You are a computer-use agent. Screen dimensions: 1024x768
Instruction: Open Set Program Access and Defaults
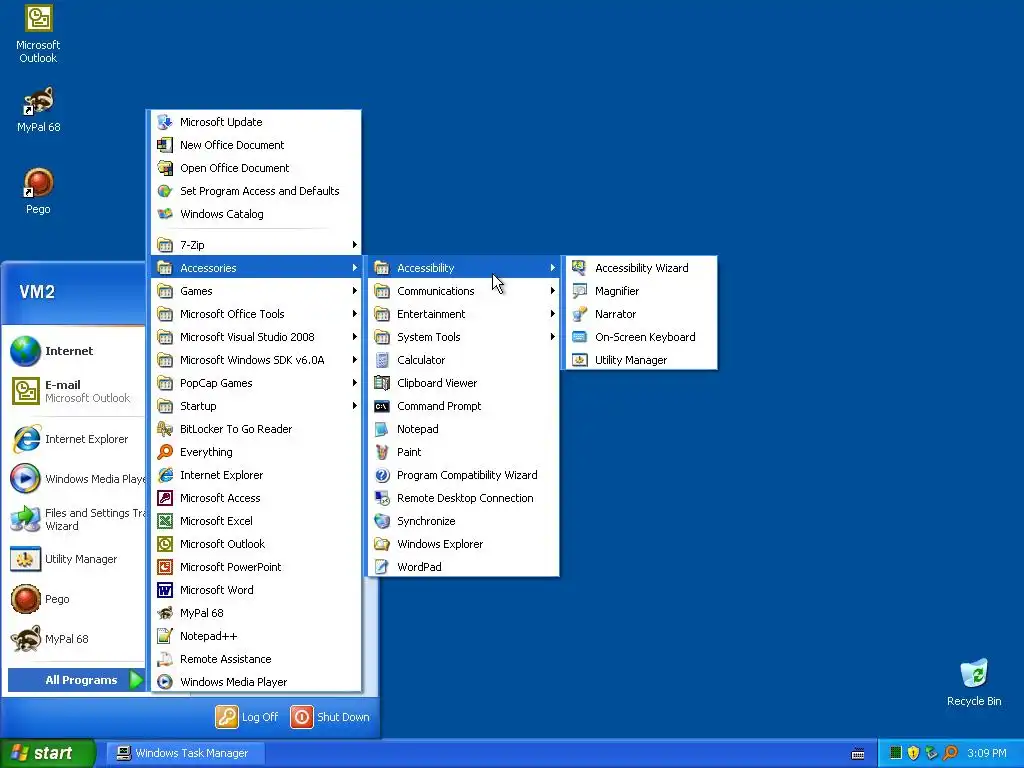click(x=256, y=191)
